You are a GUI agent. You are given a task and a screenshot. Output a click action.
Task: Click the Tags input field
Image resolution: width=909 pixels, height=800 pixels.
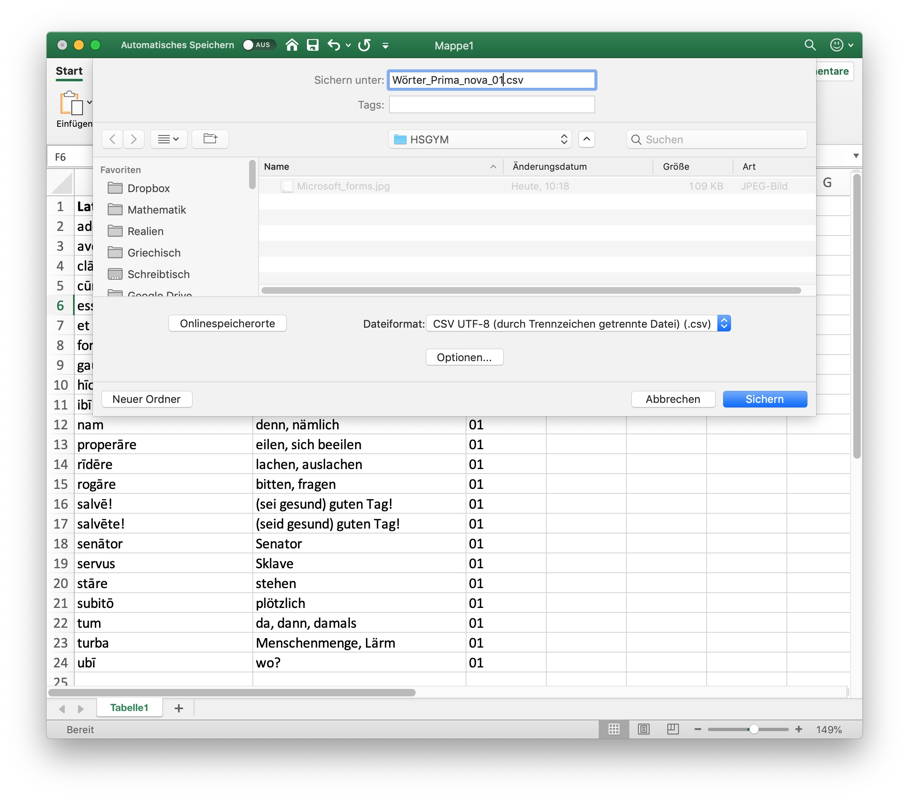pos(491,105)
